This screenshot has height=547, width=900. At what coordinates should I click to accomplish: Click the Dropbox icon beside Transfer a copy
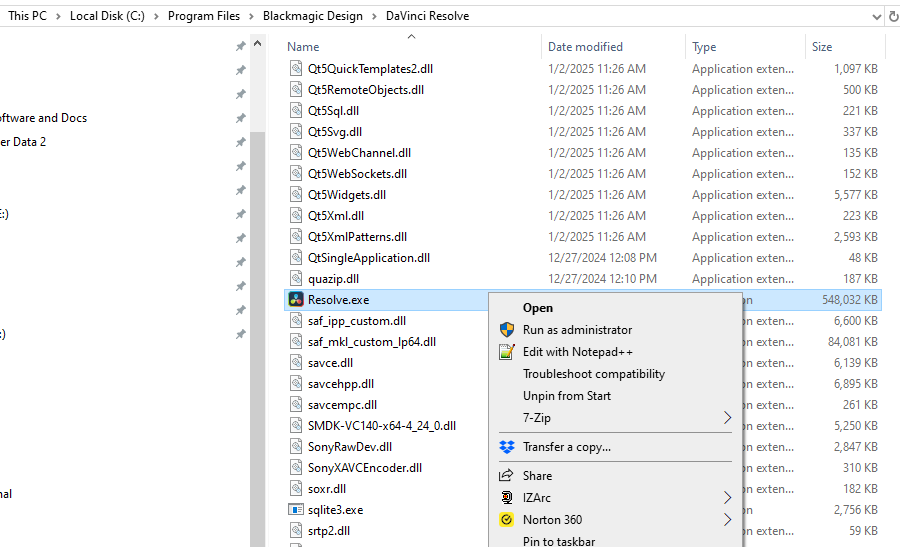(x=507, y=447)
